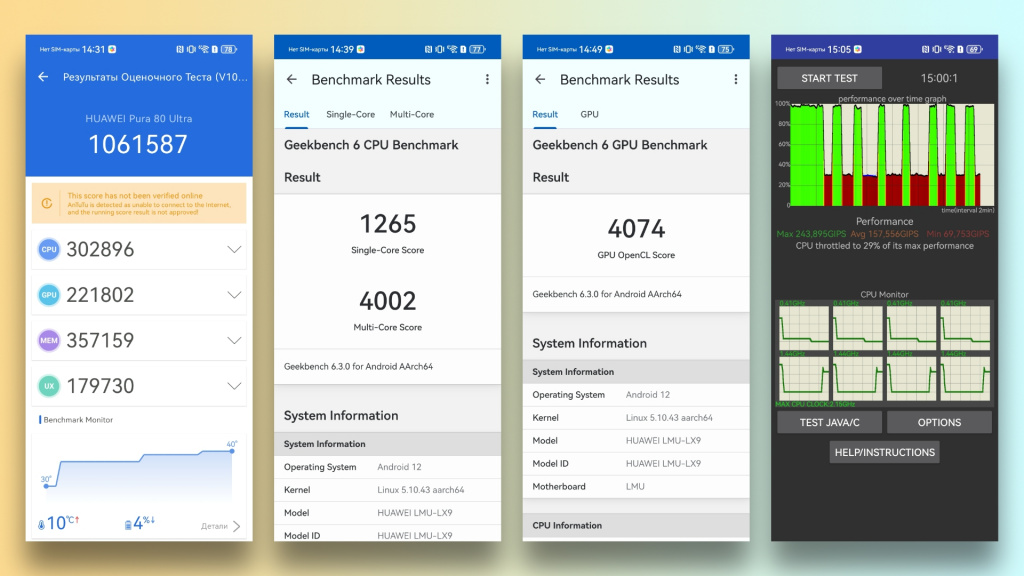Tap the MEM badge icon in AnTuTu
The height and width of the screenshot is (576, 1024).
pyautogui.click(x=49, y=340)
